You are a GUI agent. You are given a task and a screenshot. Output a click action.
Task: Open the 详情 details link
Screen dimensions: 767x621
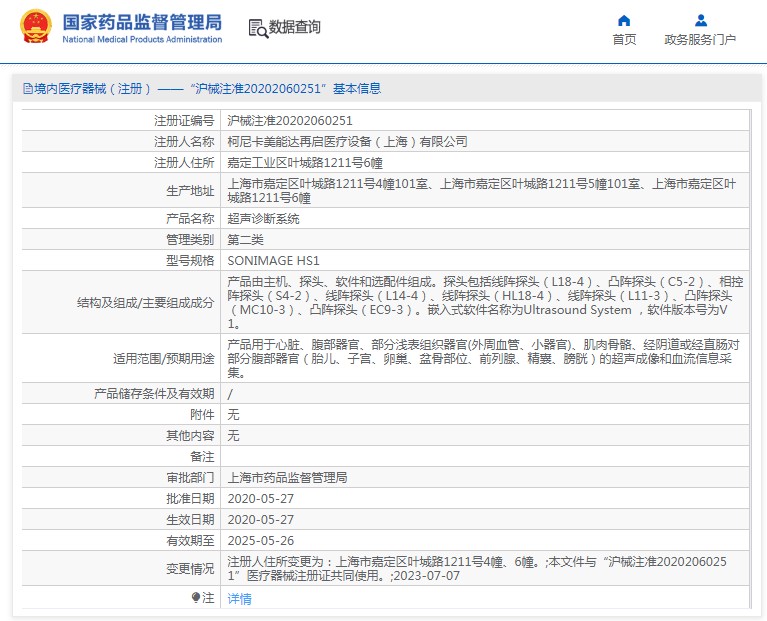(x=239, y=599)
